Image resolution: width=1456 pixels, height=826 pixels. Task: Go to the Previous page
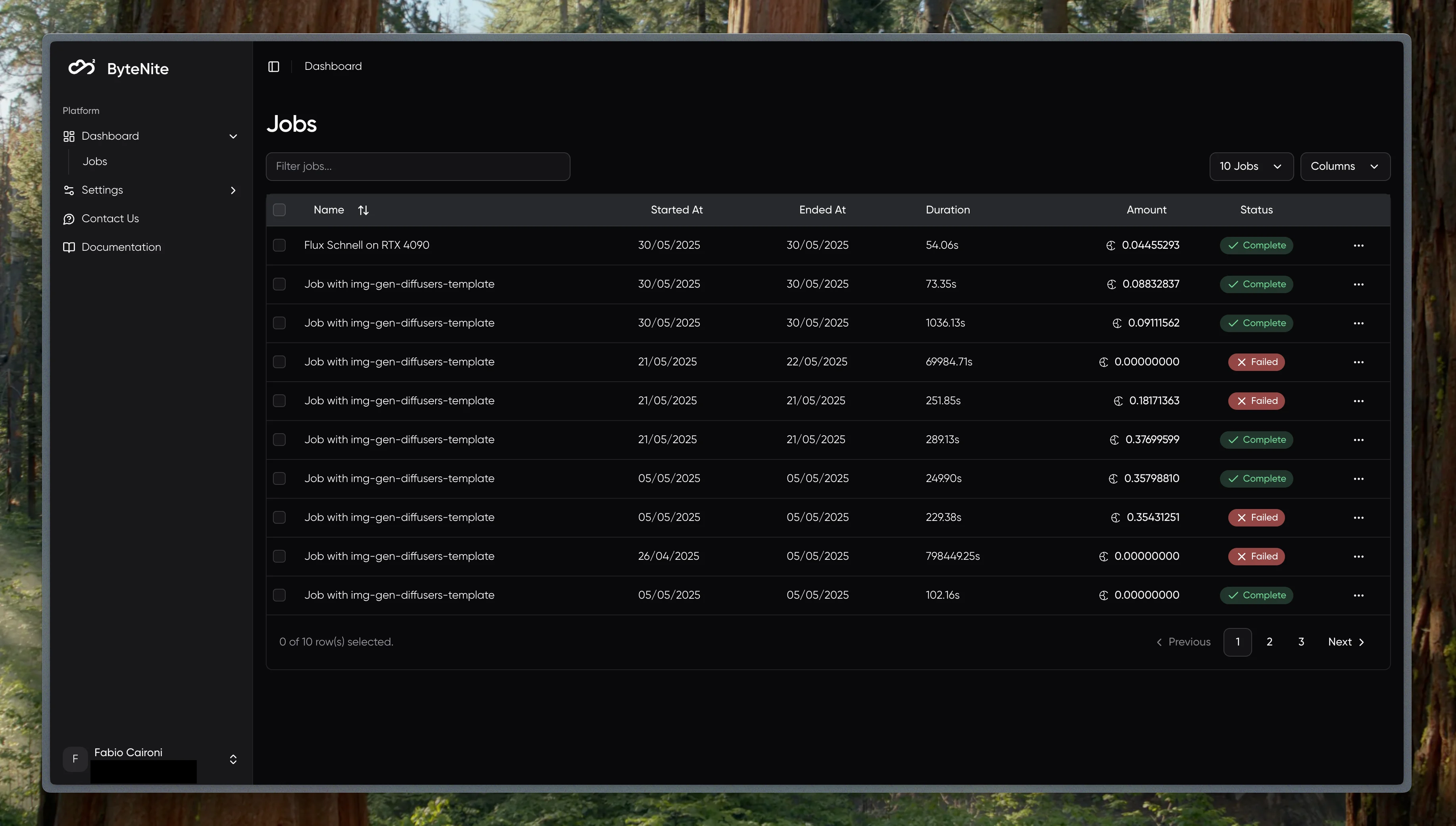click(1183, 642)
